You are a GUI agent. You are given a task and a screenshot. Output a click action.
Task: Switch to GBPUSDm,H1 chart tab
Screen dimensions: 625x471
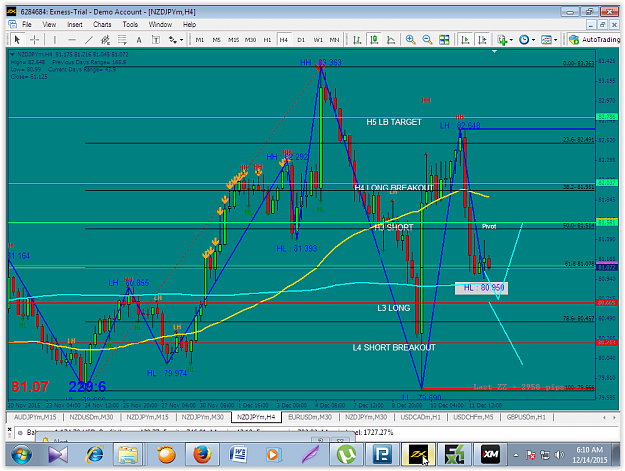pos(526,417)
